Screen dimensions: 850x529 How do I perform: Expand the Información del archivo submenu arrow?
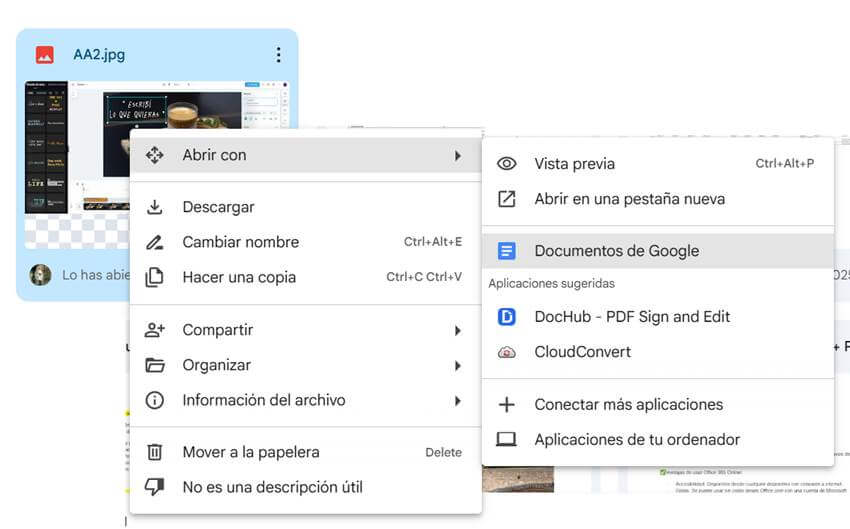458,401
